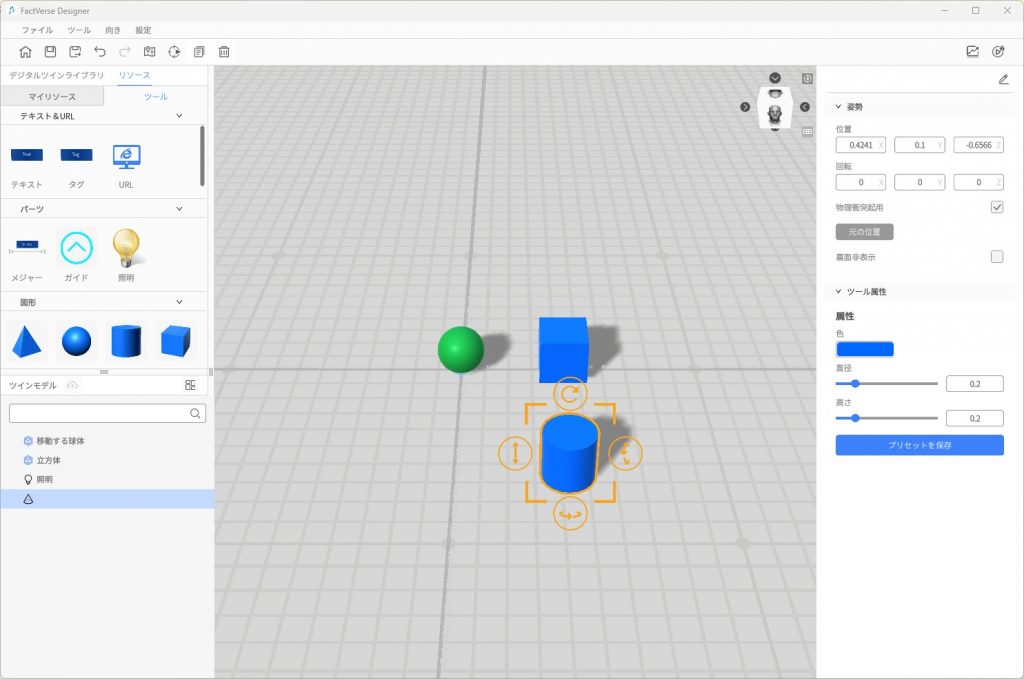
Task: Click the Save icon in toolbar
Action: 50,52
